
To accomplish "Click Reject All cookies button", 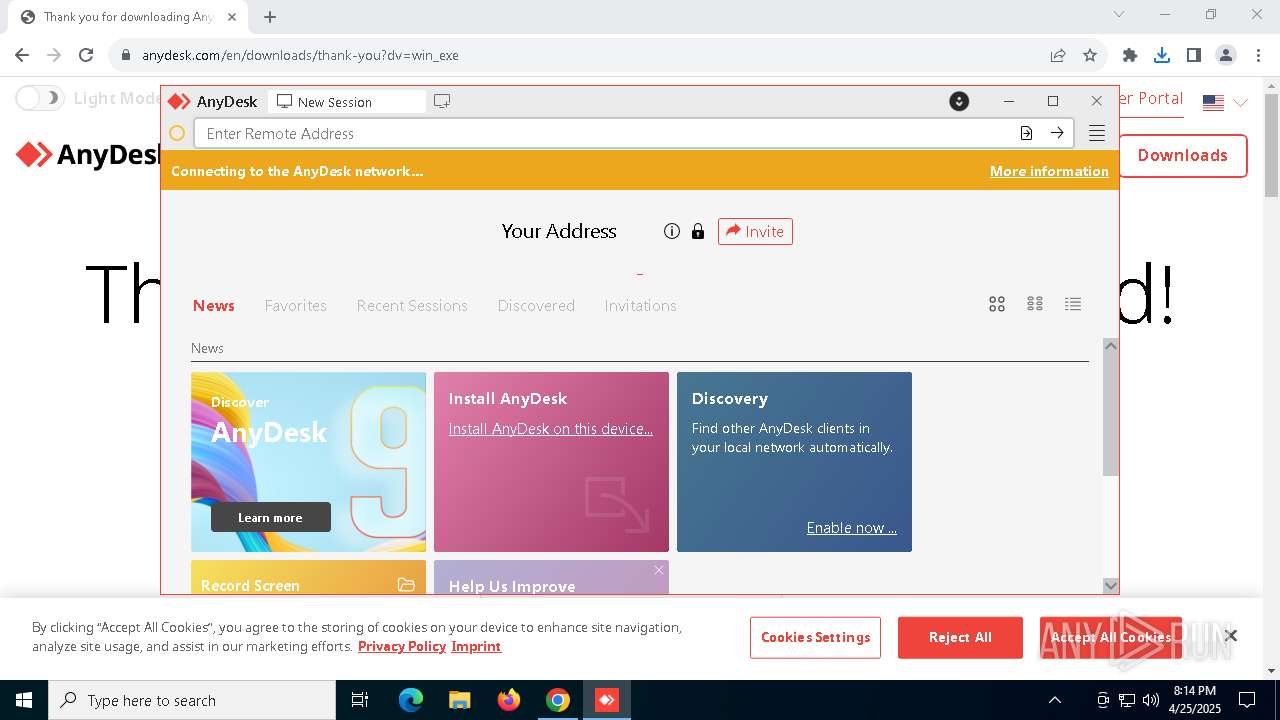I will pyautogui.click(x=960, y=637).
